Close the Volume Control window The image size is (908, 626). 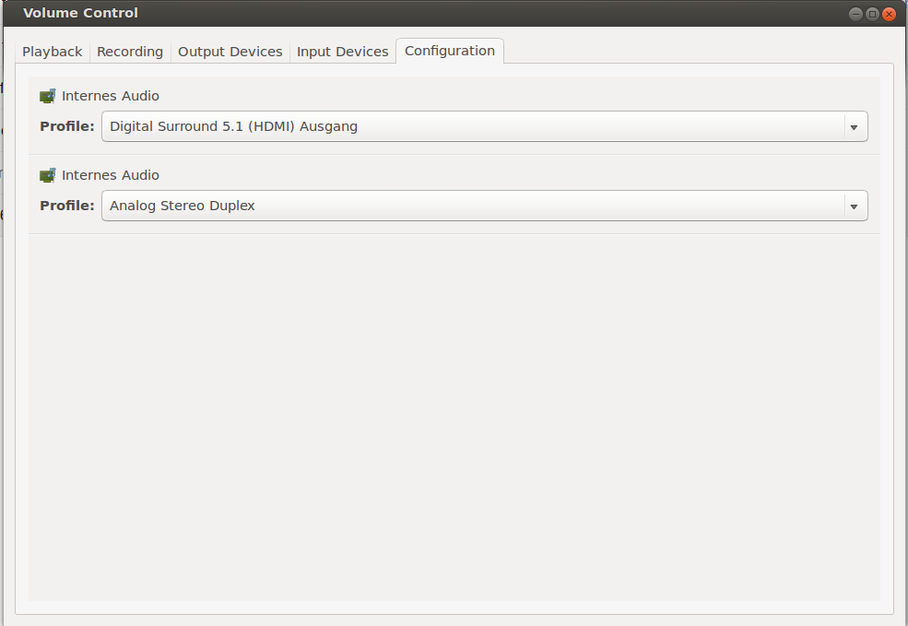[888, 14]
